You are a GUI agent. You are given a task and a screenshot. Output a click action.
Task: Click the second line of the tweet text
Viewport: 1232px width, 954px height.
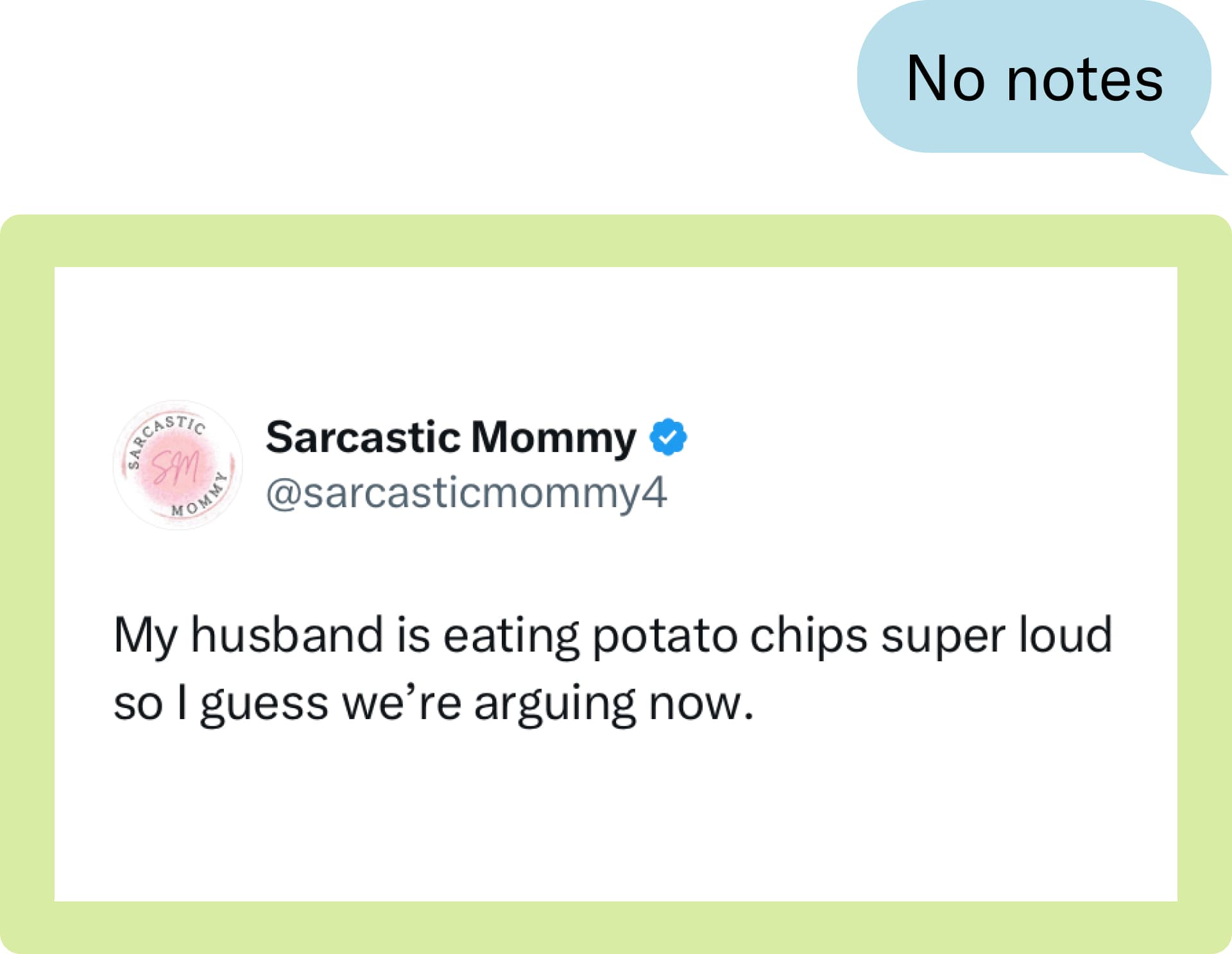point(433,704)
